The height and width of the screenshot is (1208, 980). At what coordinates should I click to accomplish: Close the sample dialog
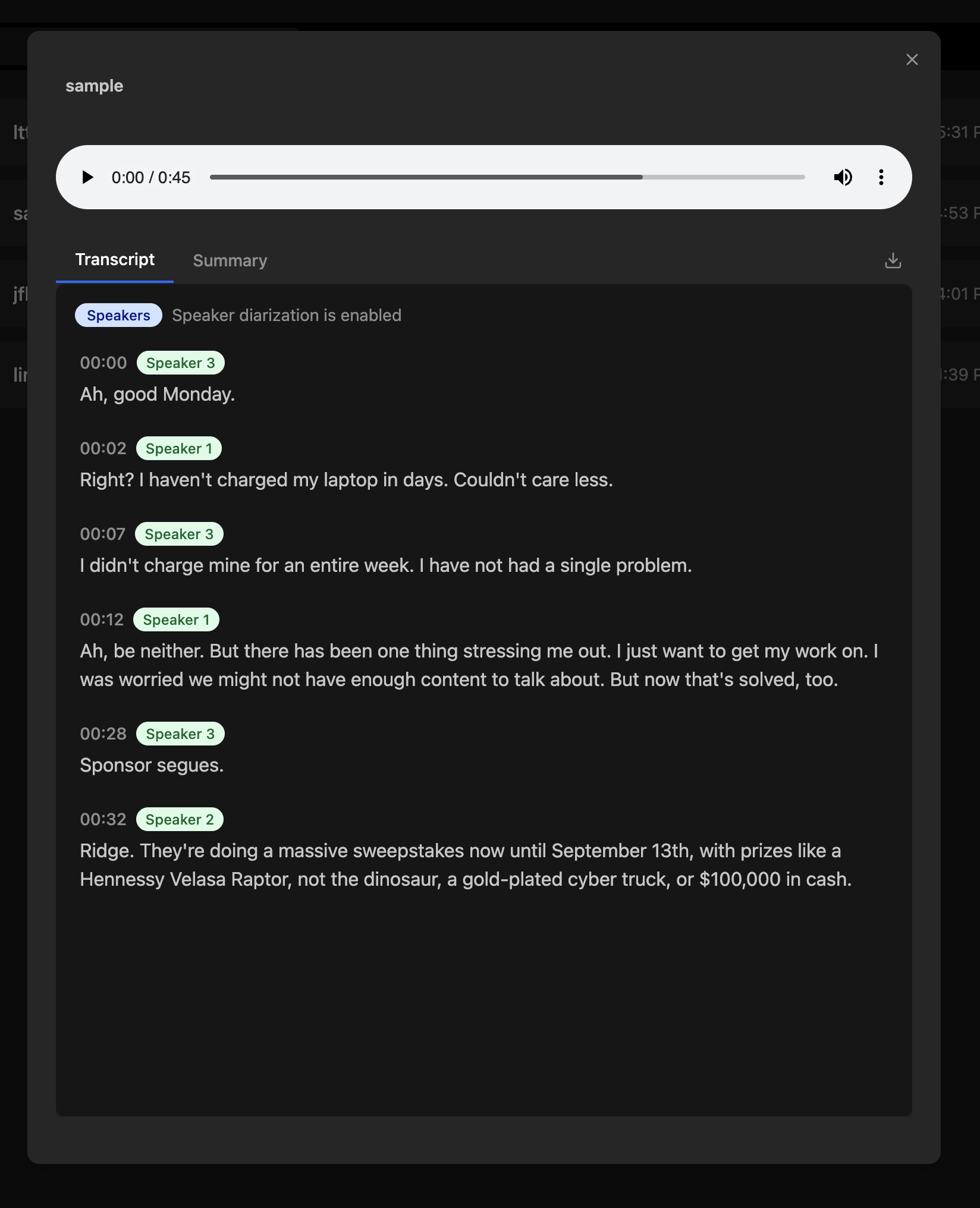pyautogui.click(x=912, y=59)
